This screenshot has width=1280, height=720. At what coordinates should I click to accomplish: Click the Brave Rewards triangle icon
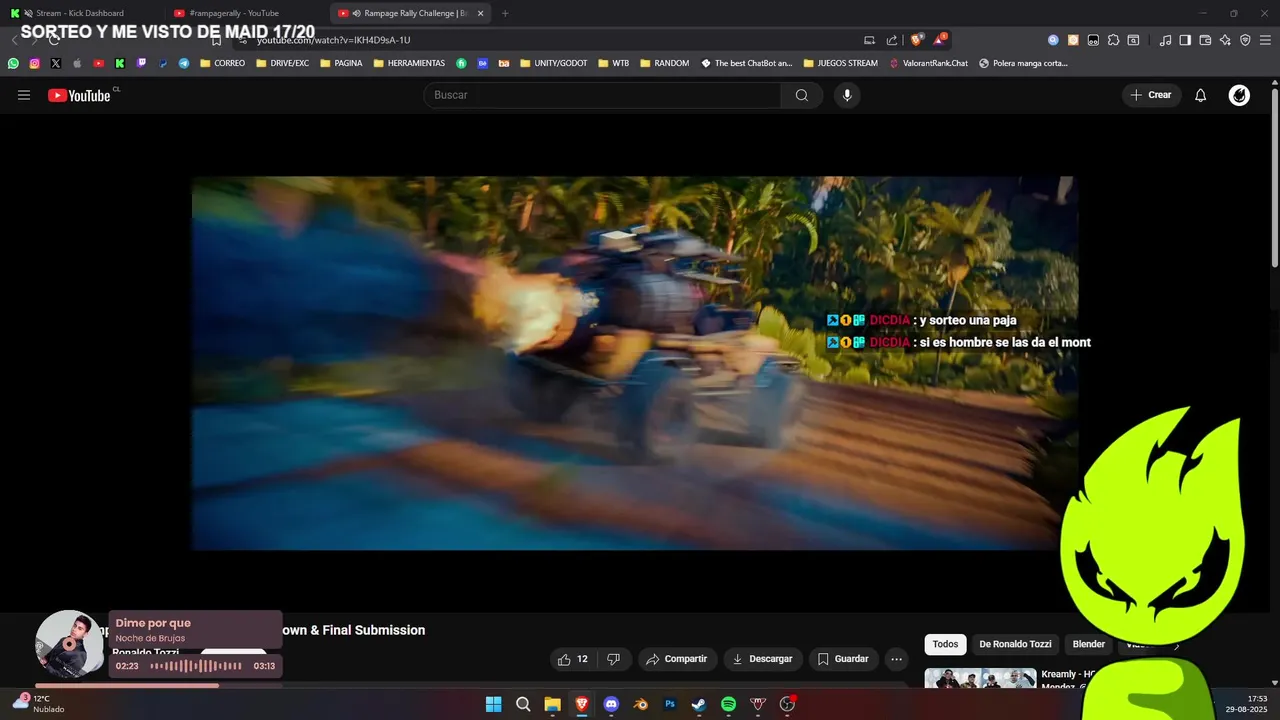[940, 40]
